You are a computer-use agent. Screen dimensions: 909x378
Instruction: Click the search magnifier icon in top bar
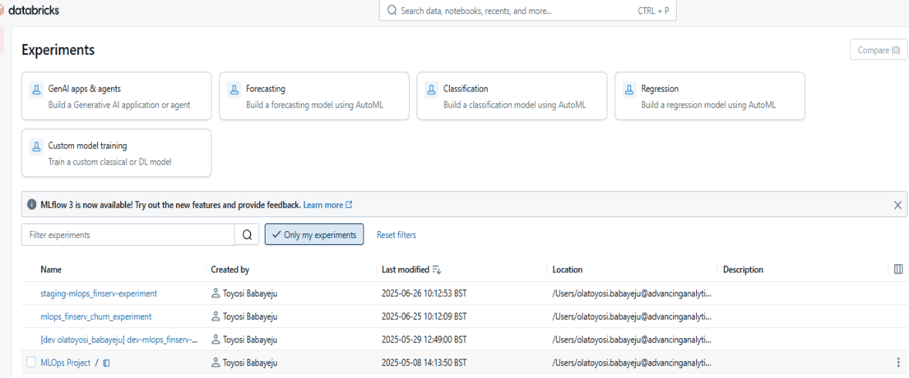pos(392,10)
